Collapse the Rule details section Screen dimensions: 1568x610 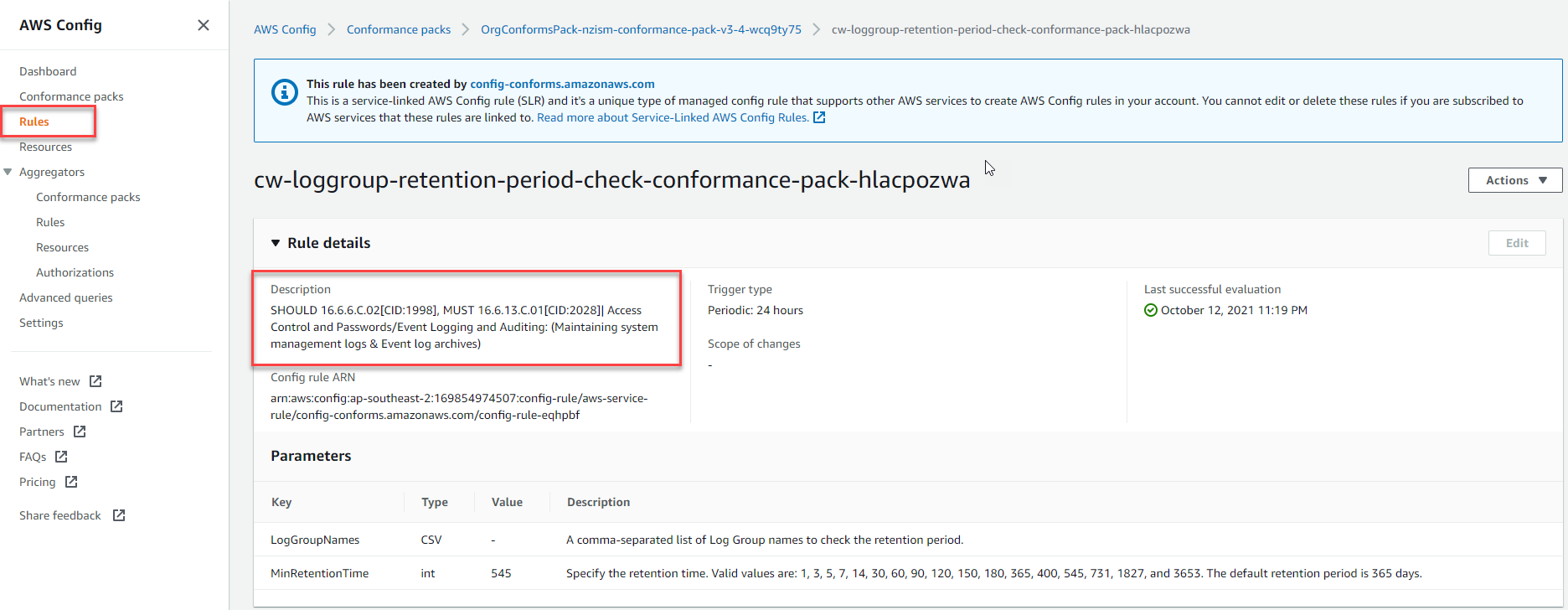(276, 243)
